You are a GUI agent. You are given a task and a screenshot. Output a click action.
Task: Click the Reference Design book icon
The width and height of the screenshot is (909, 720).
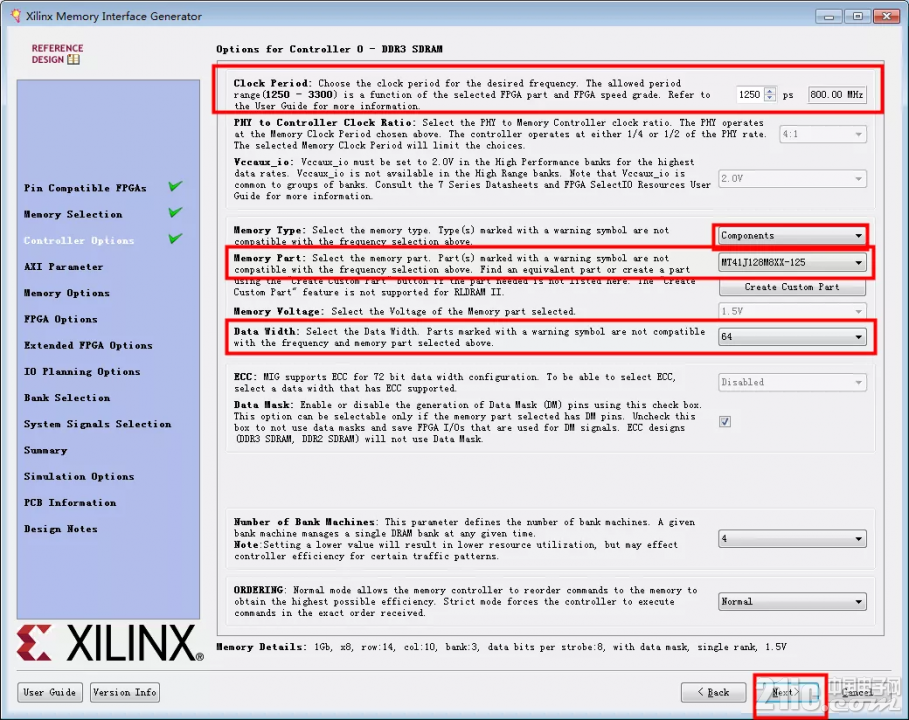pos(74,59)
